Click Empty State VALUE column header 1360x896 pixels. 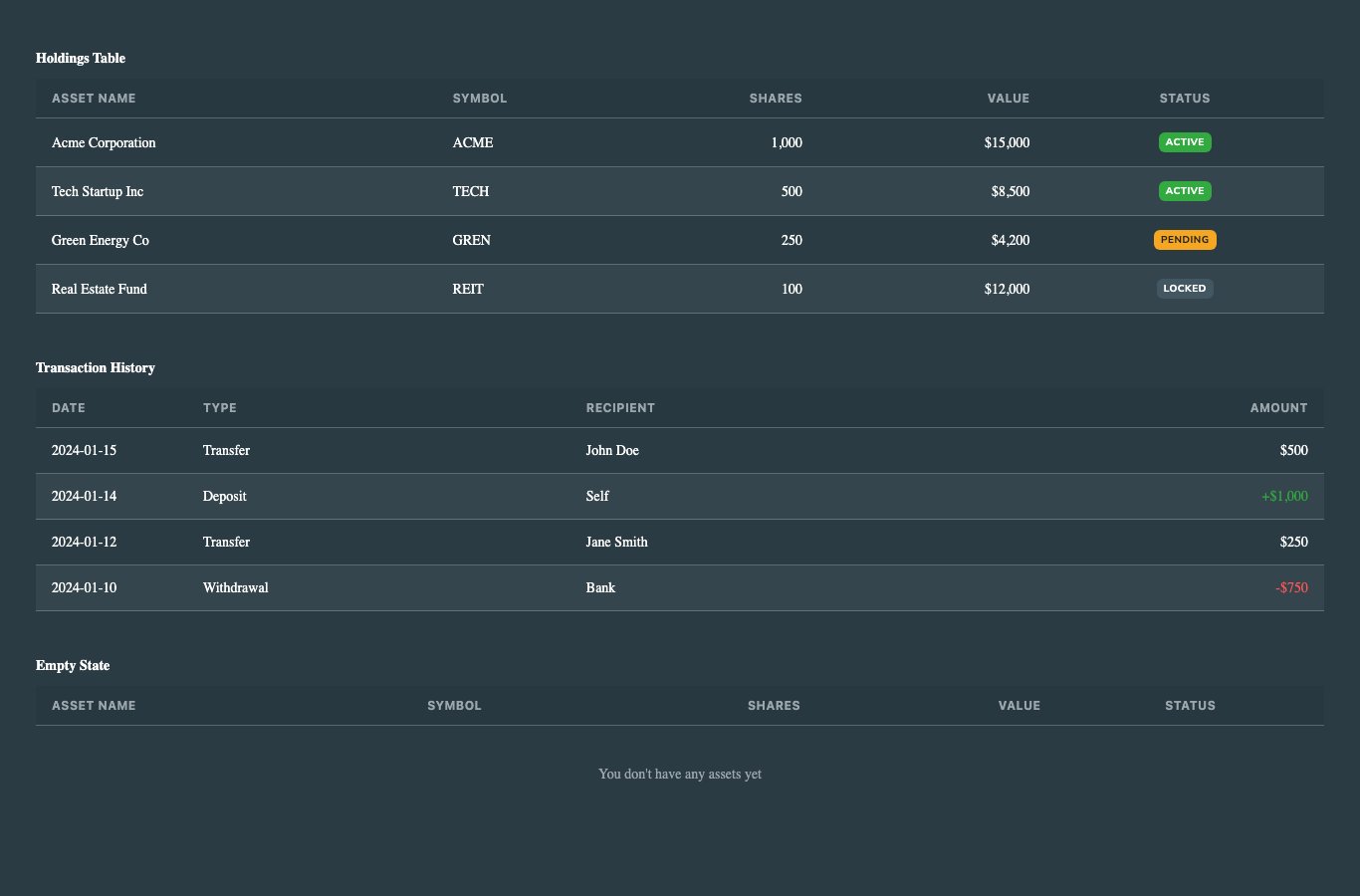[x=1020, y=706]
